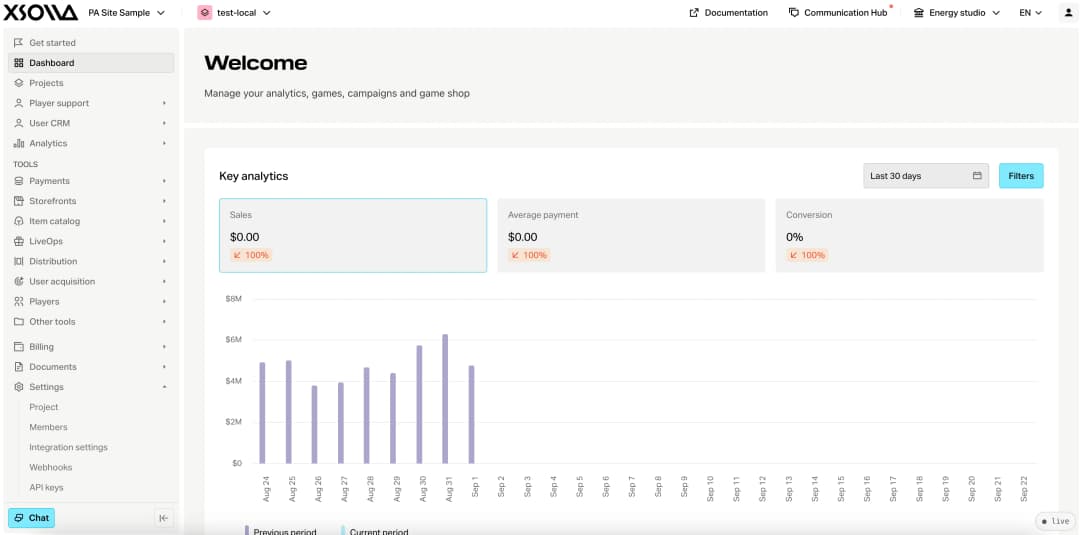Click the Billing icon

tap(19, 346)
